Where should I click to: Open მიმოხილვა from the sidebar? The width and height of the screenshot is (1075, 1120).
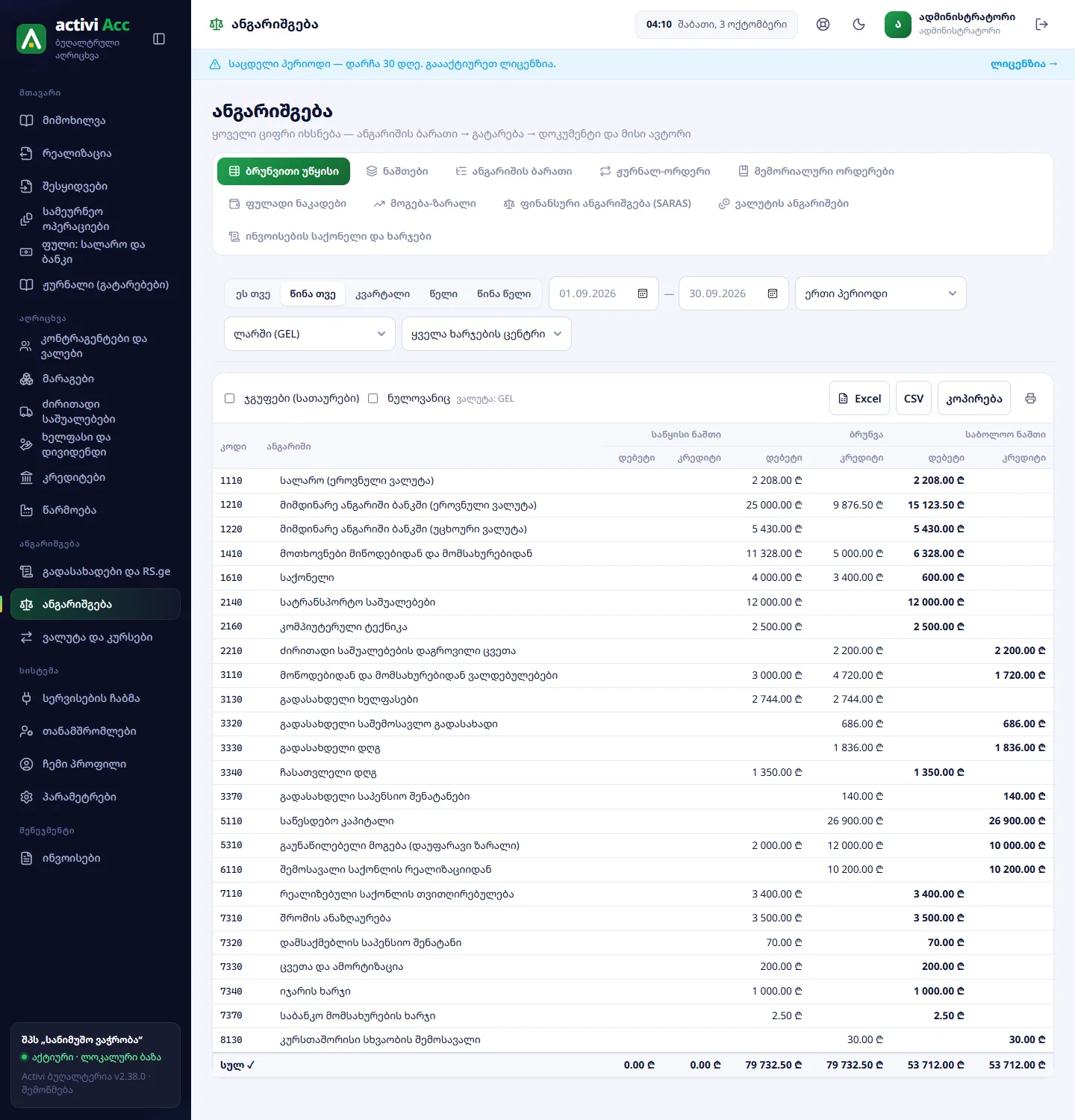pyautogui.click(x=96, y=120)
